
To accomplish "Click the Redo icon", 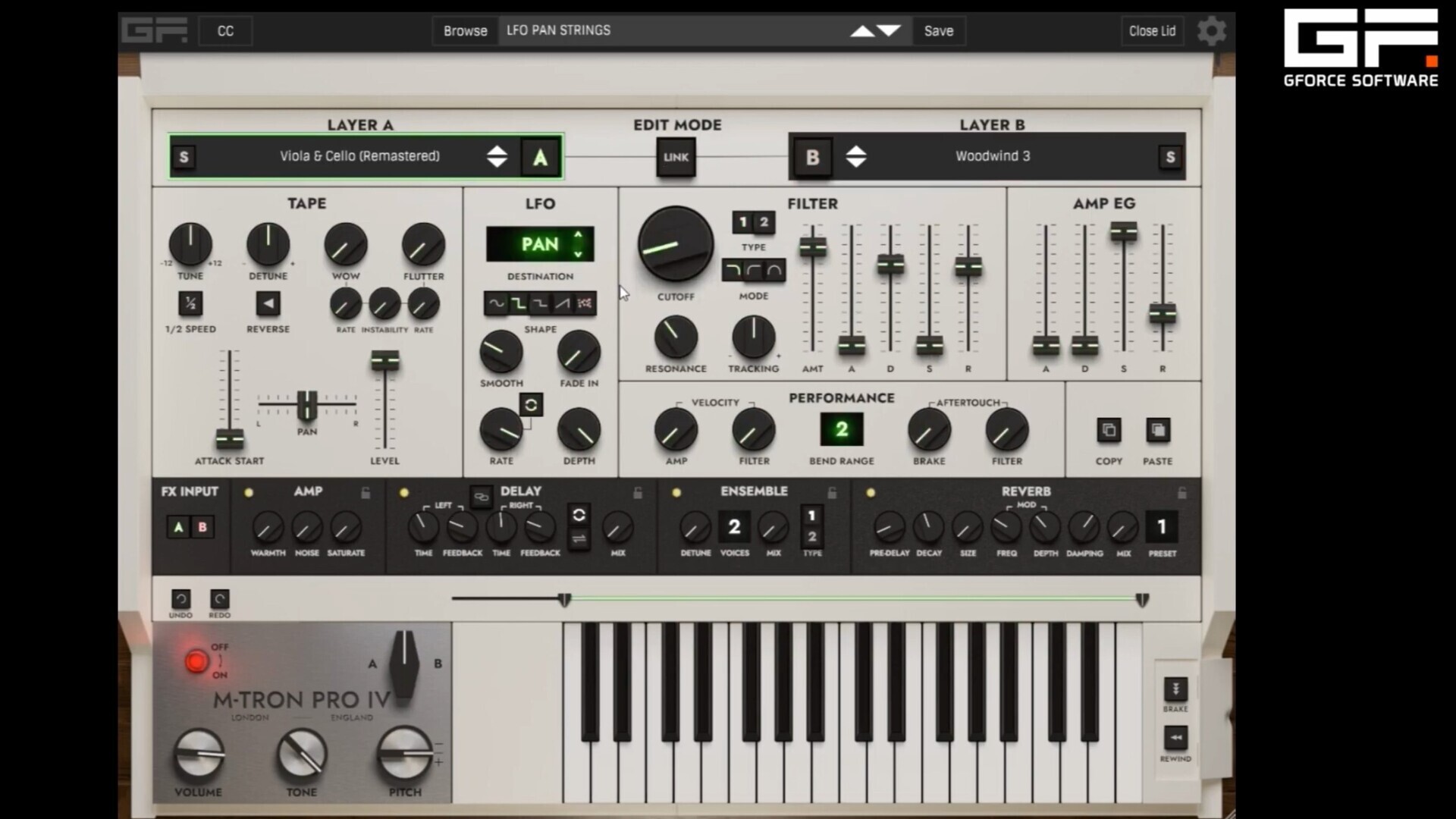I will 219,599.
